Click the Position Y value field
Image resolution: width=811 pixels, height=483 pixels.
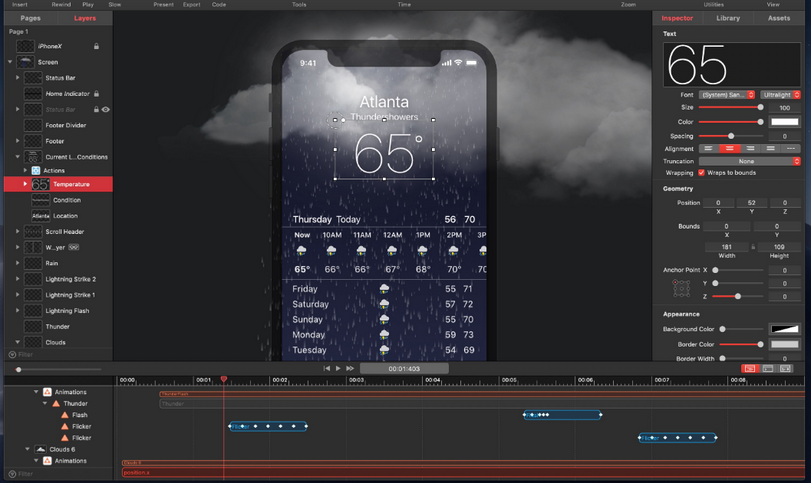coord(751,203)
